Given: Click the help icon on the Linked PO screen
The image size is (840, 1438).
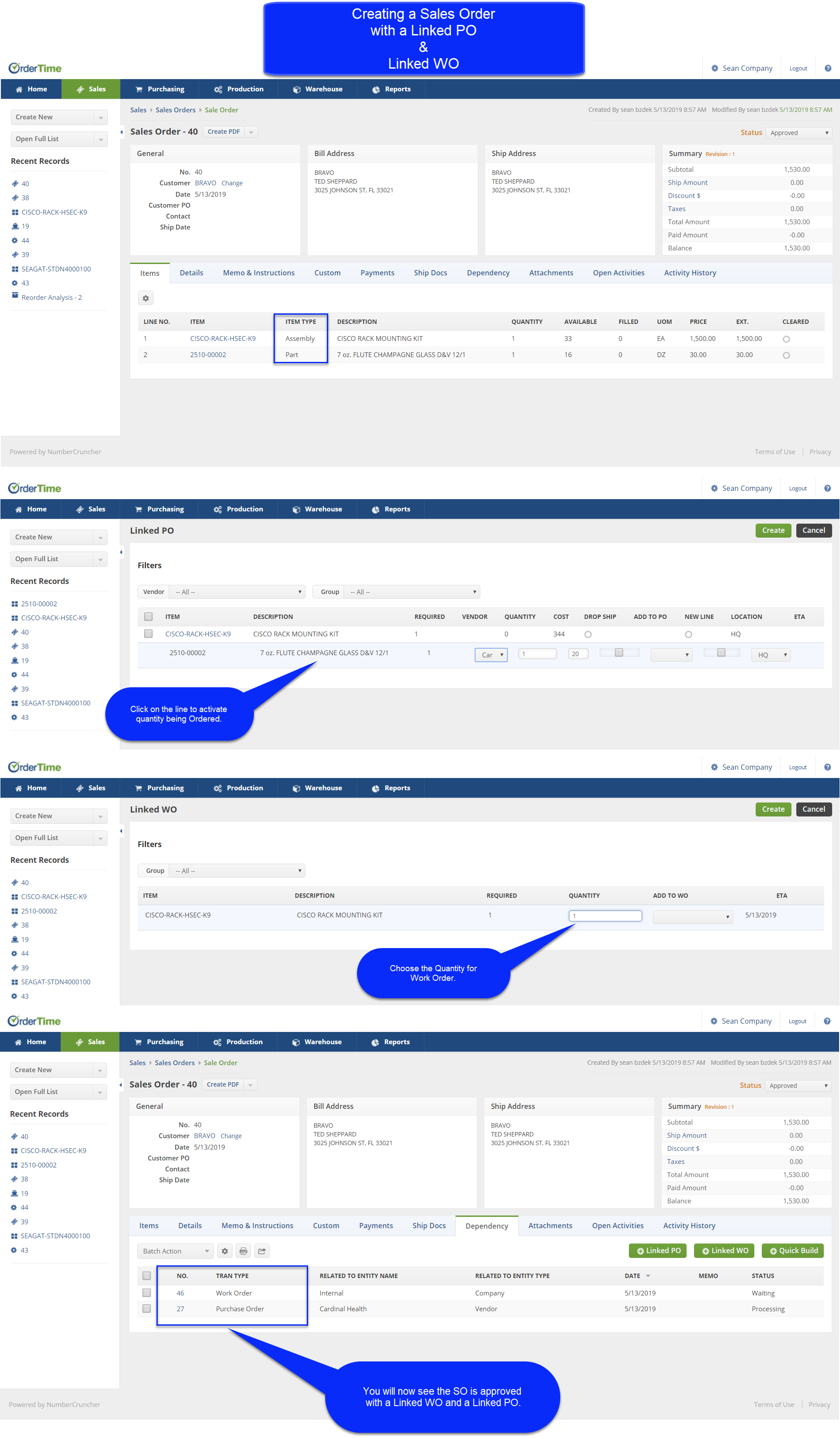Looking at the screenshot, I should (827, 489).
